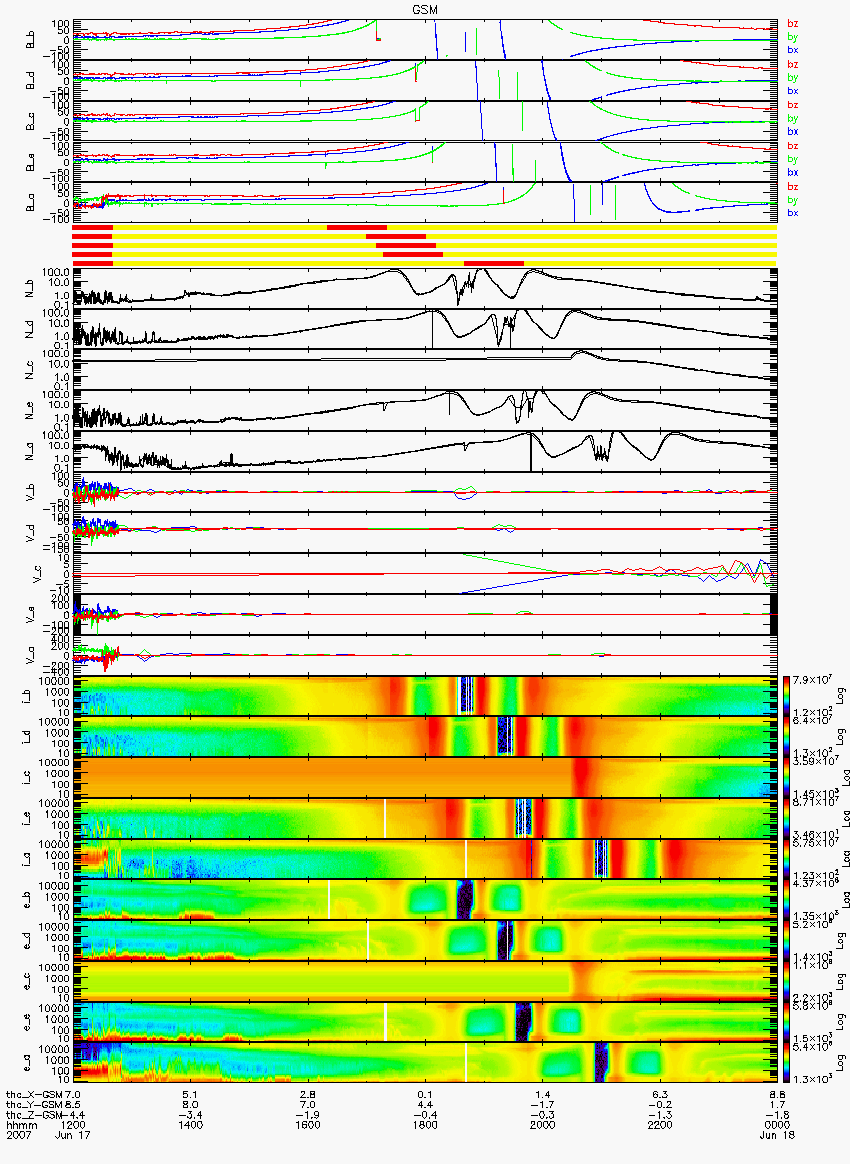The image size is (850, 1164).
Task: Select the N_b density panel label
Action: click(30, 290)
